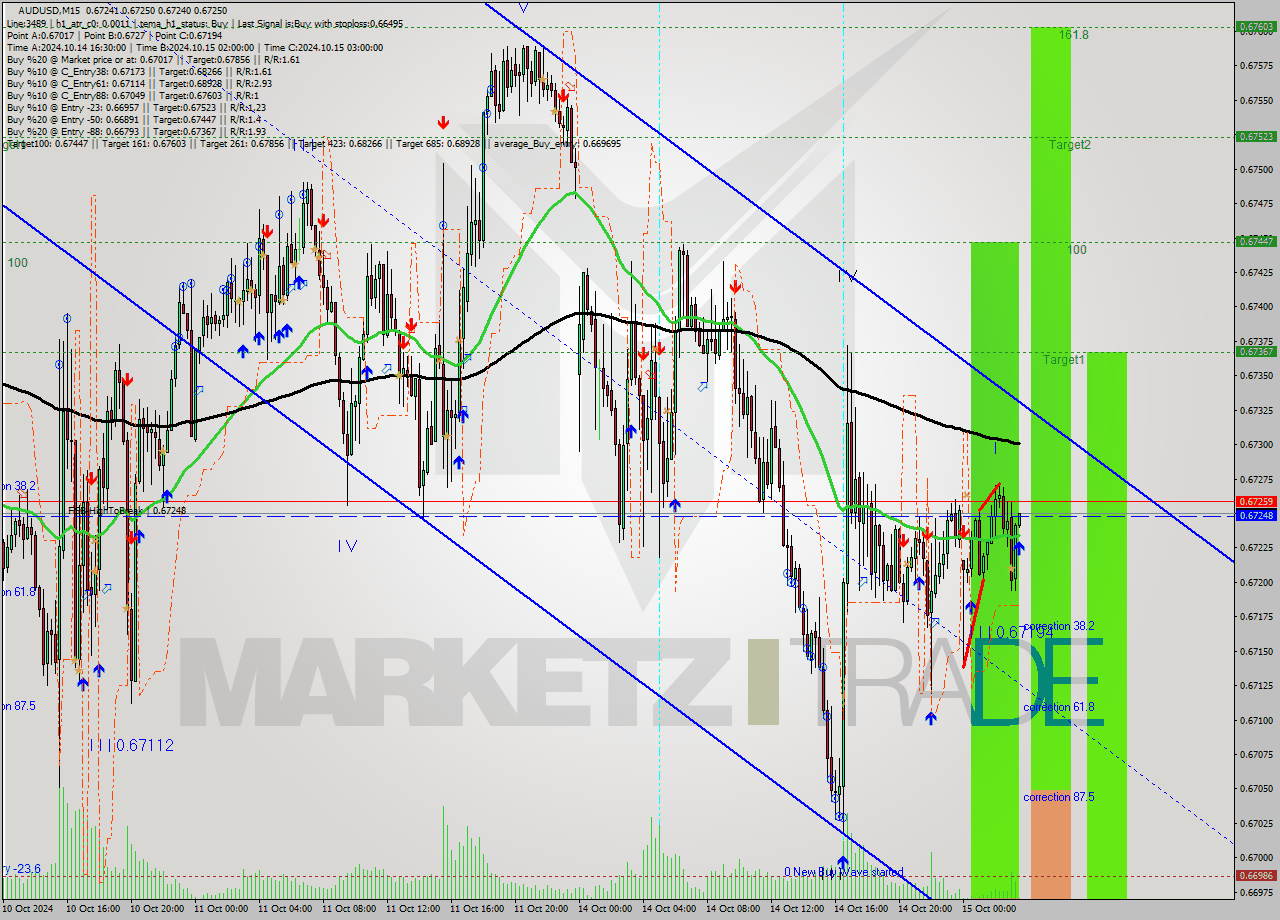Select the 0.67367 green price label
Viewport: 1280px width, 920px height.
[x=1256, y=351]
